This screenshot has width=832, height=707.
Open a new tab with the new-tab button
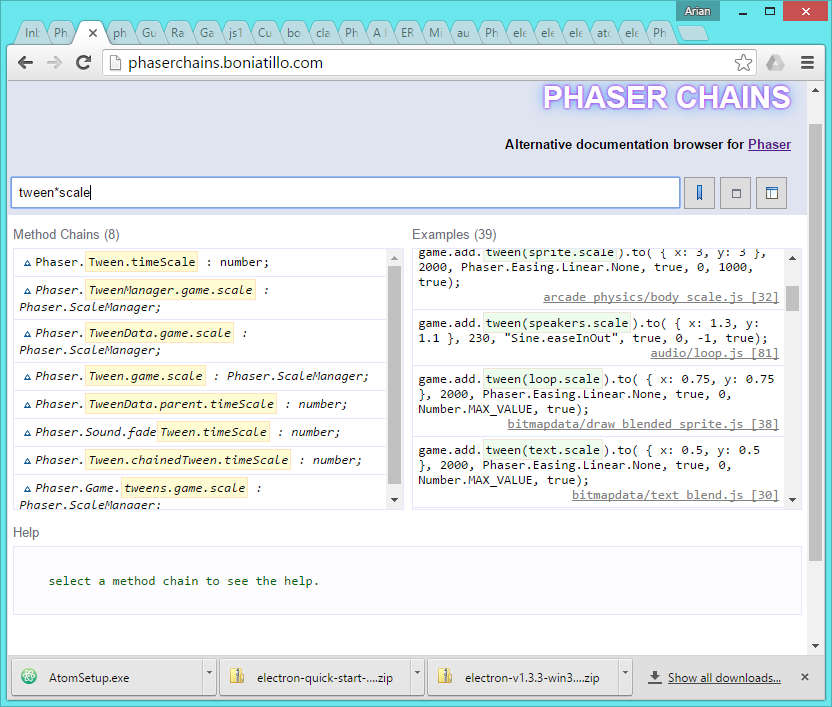click(x=693, y=33)
